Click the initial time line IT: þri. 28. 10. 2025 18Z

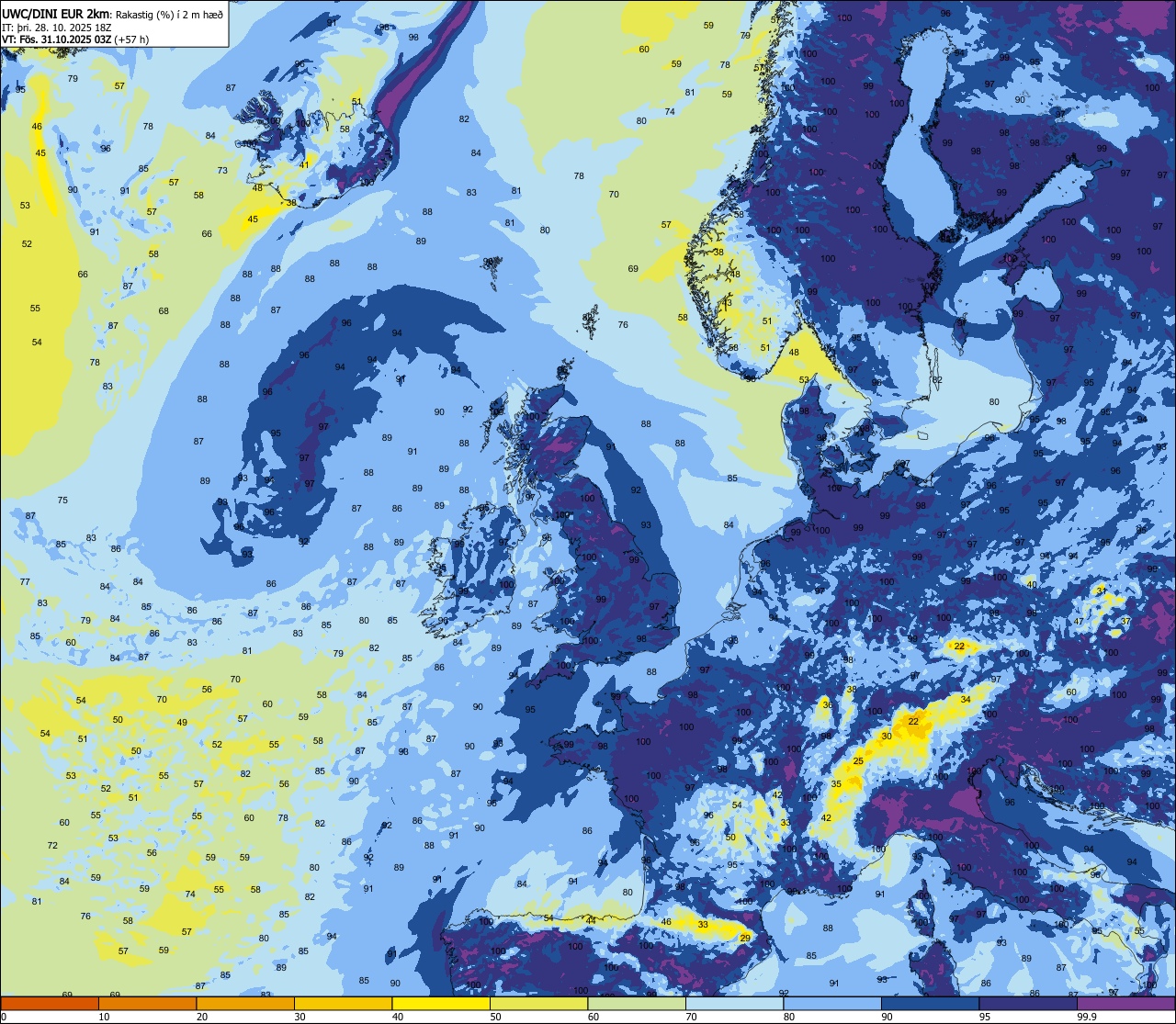tap(57, 28)
